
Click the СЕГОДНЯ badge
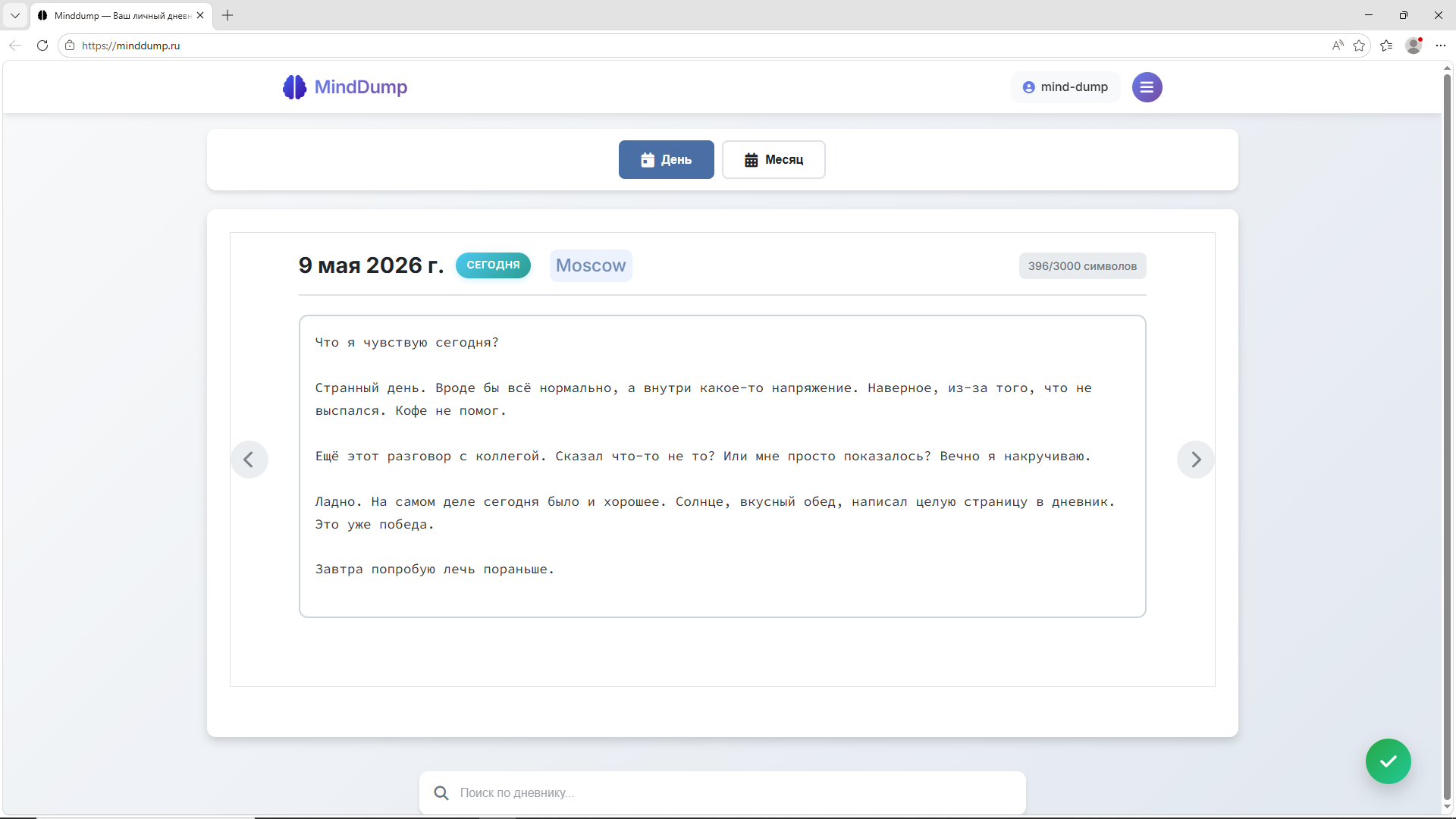click(x=493, y=265)
